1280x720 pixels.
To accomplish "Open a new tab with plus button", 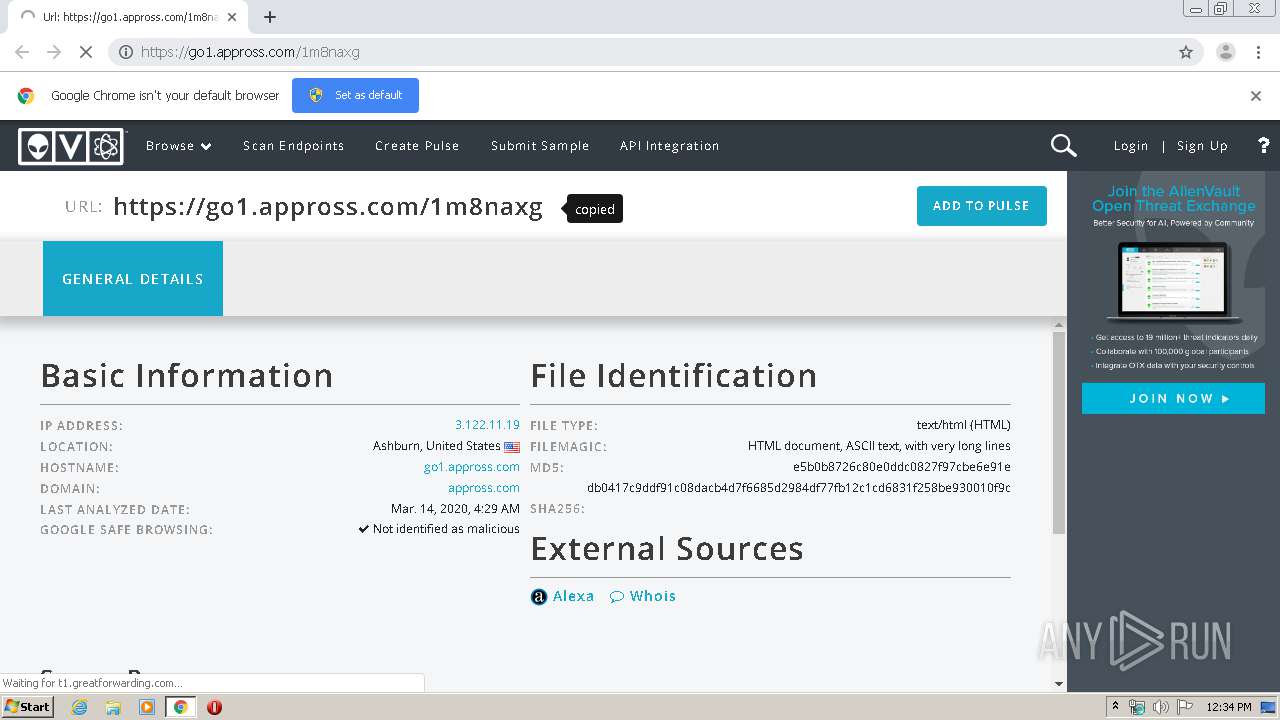I will (270, 17).
